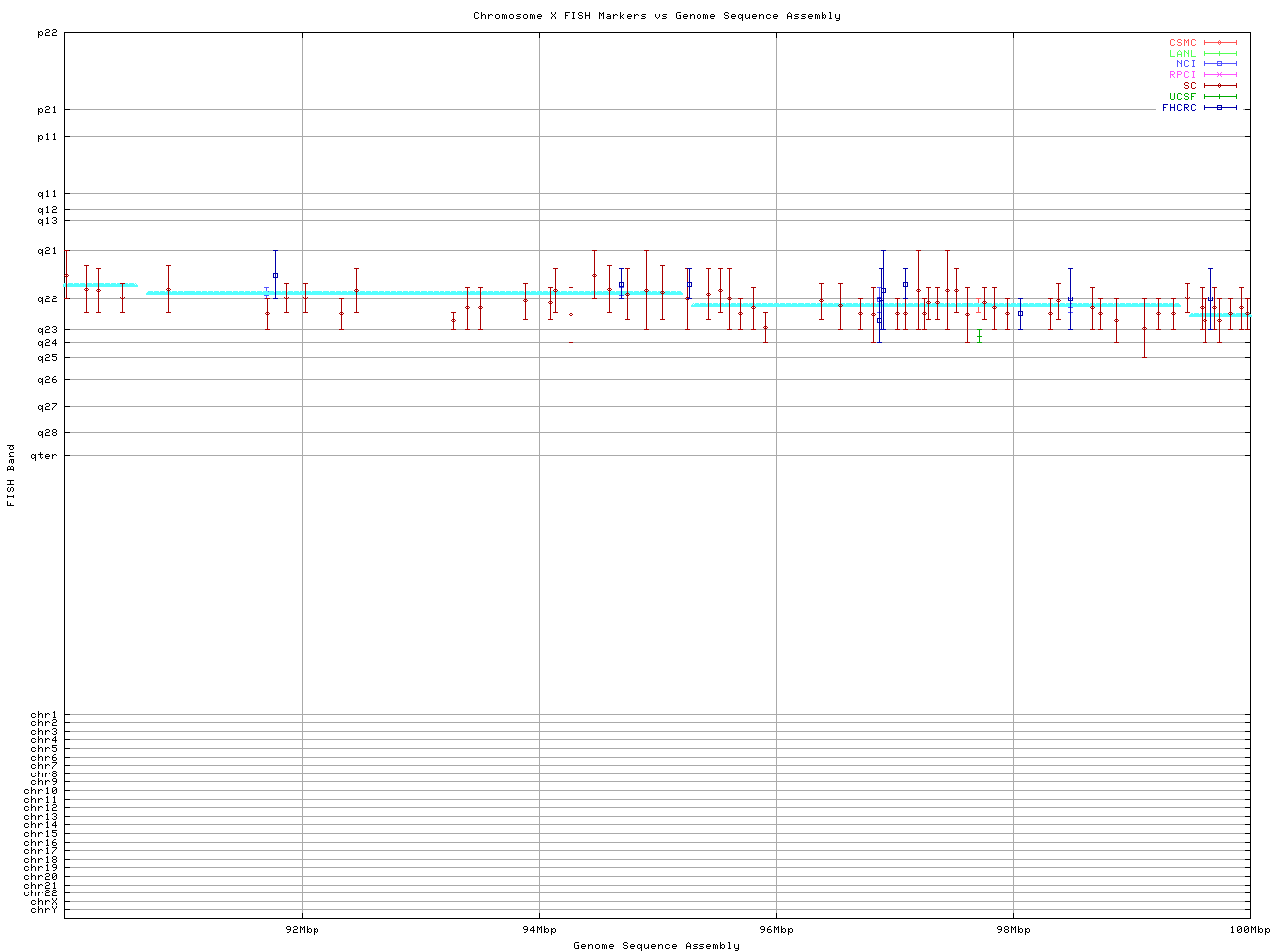This screenshot has height=952, width=1270.
Task: Select the chr1 row label
Action: click(x=44, y=715)
